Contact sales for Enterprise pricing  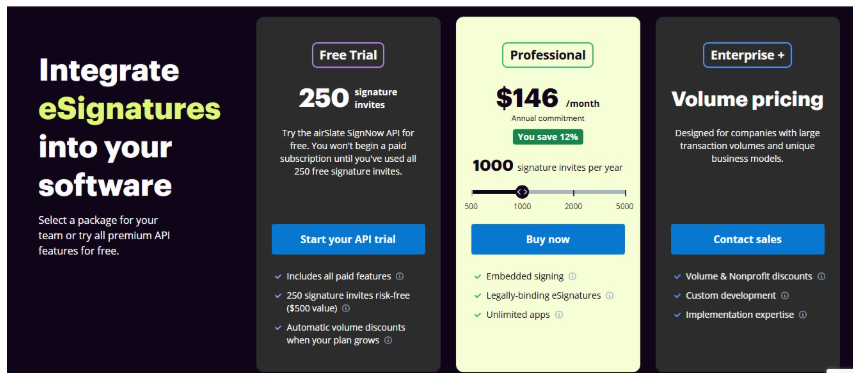(x=748, y=239)
